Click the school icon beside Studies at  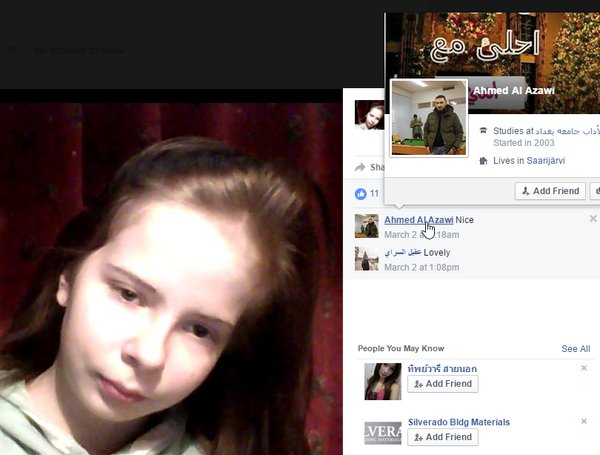tap(483, 130)
